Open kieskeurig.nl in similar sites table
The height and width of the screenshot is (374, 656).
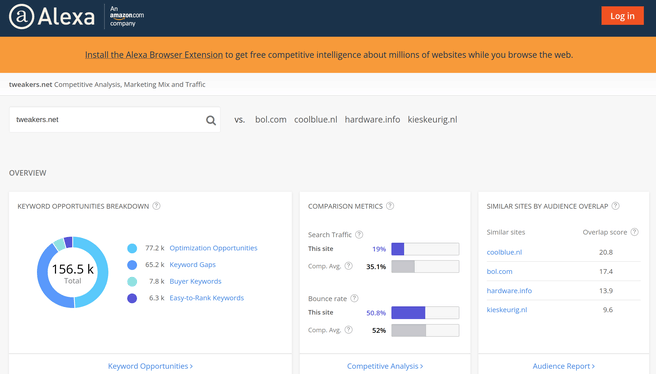coord(507,310)
